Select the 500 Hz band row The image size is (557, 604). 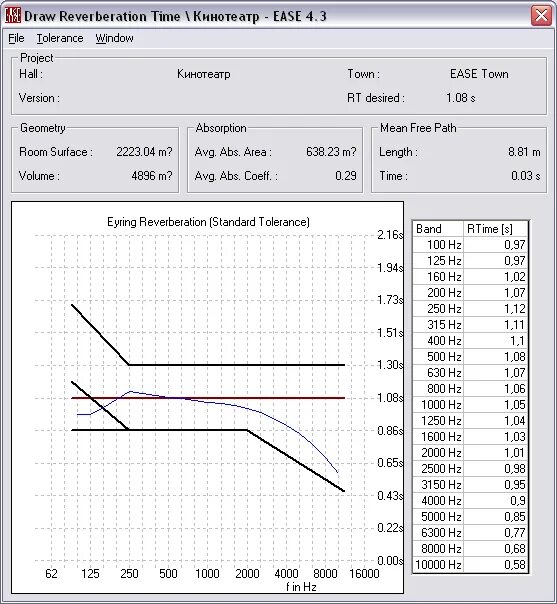pos(470,357)
